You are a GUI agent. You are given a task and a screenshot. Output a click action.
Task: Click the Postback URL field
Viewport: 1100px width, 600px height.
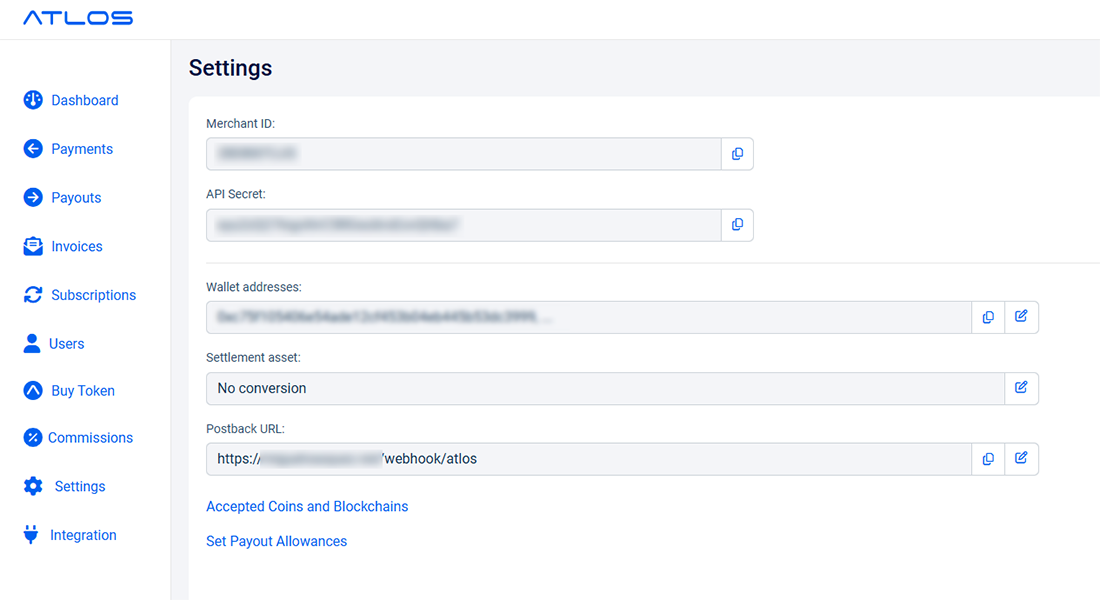point(588,459)
